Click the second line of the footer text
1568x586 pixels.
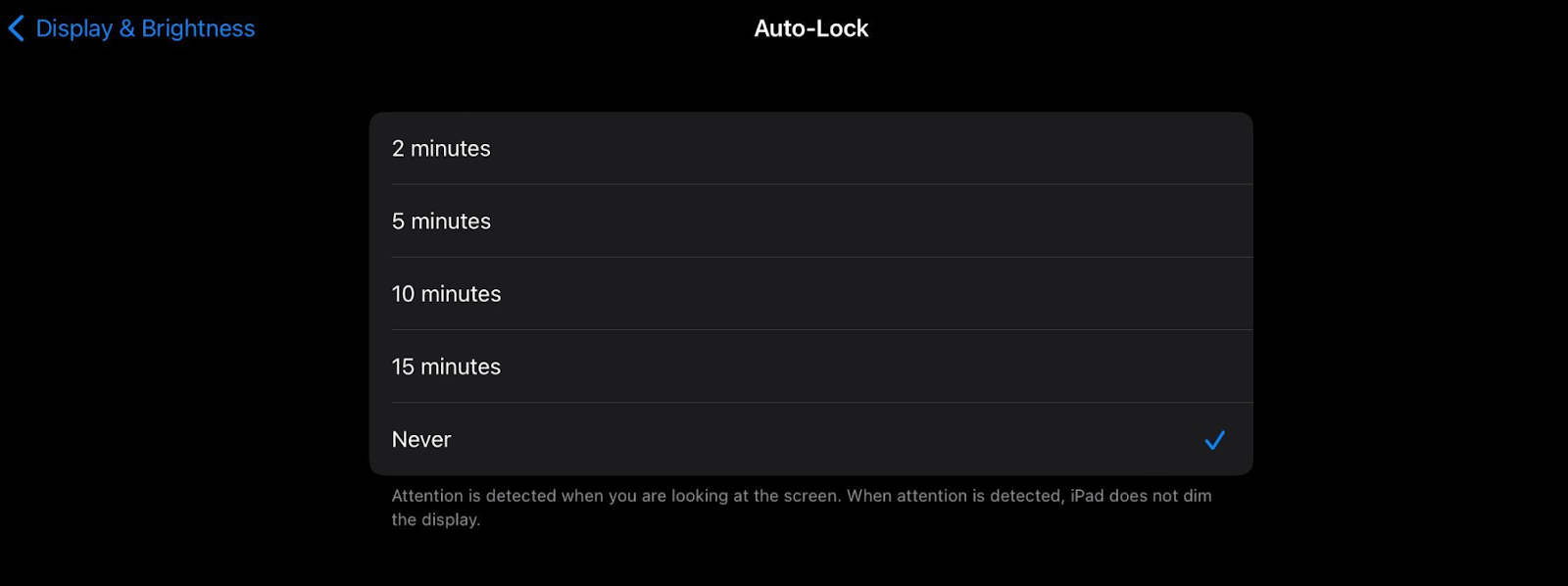pyautogui.click(x=436, y=520)
